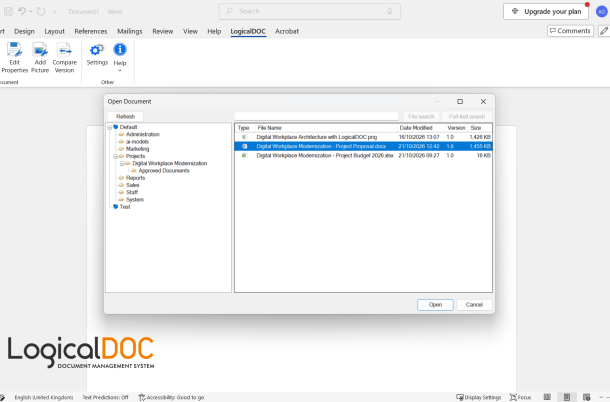610x402 pixels.
Task: Click the blue Help info icon
Action: pyautogui.click(x=120, y=49)
